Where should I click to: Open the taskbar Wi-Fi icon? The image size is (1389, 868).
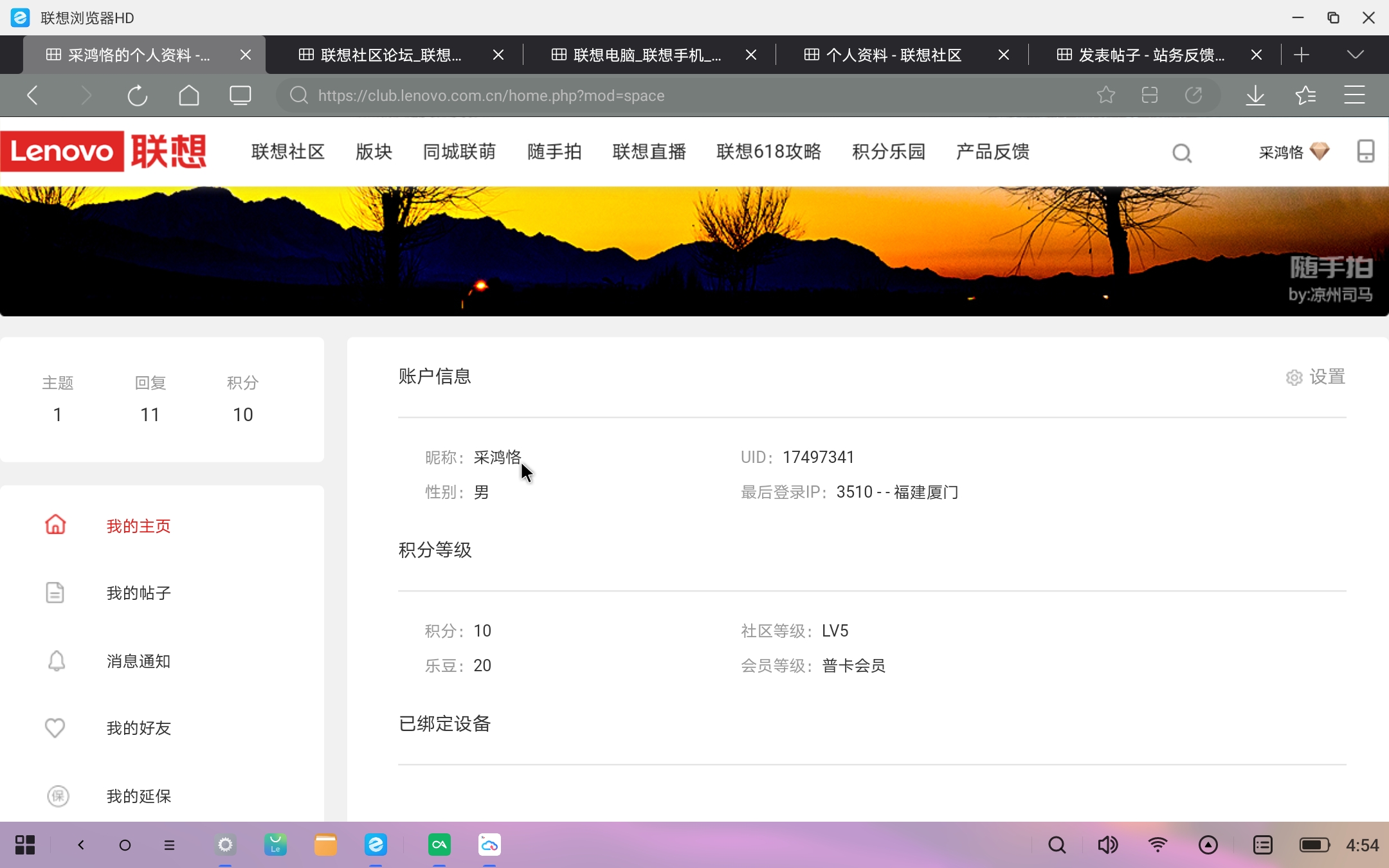(x=1157, y=845)
